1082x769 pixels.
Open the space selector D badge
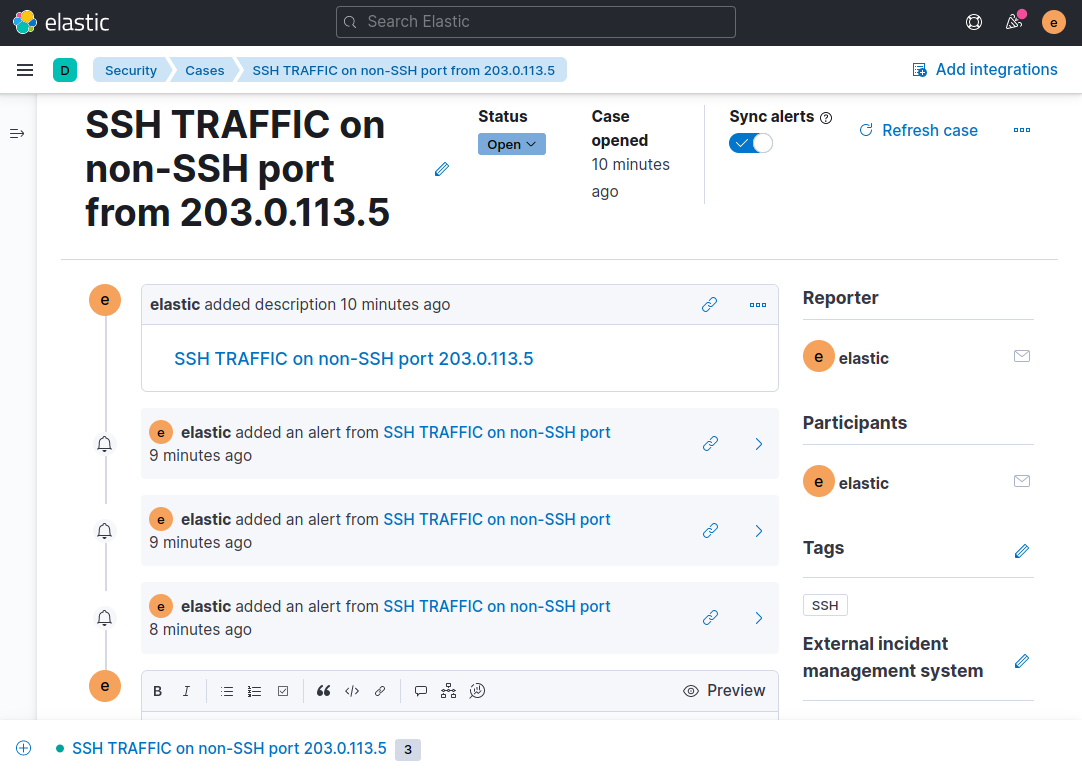65,70
